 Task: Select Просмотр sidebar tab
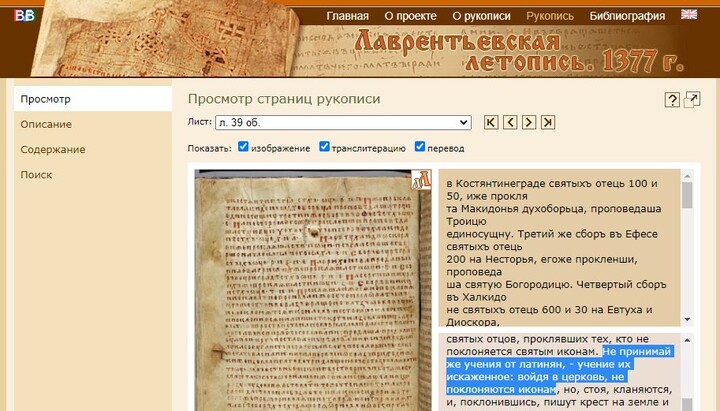pyautogui.click(x=93, y=99)
